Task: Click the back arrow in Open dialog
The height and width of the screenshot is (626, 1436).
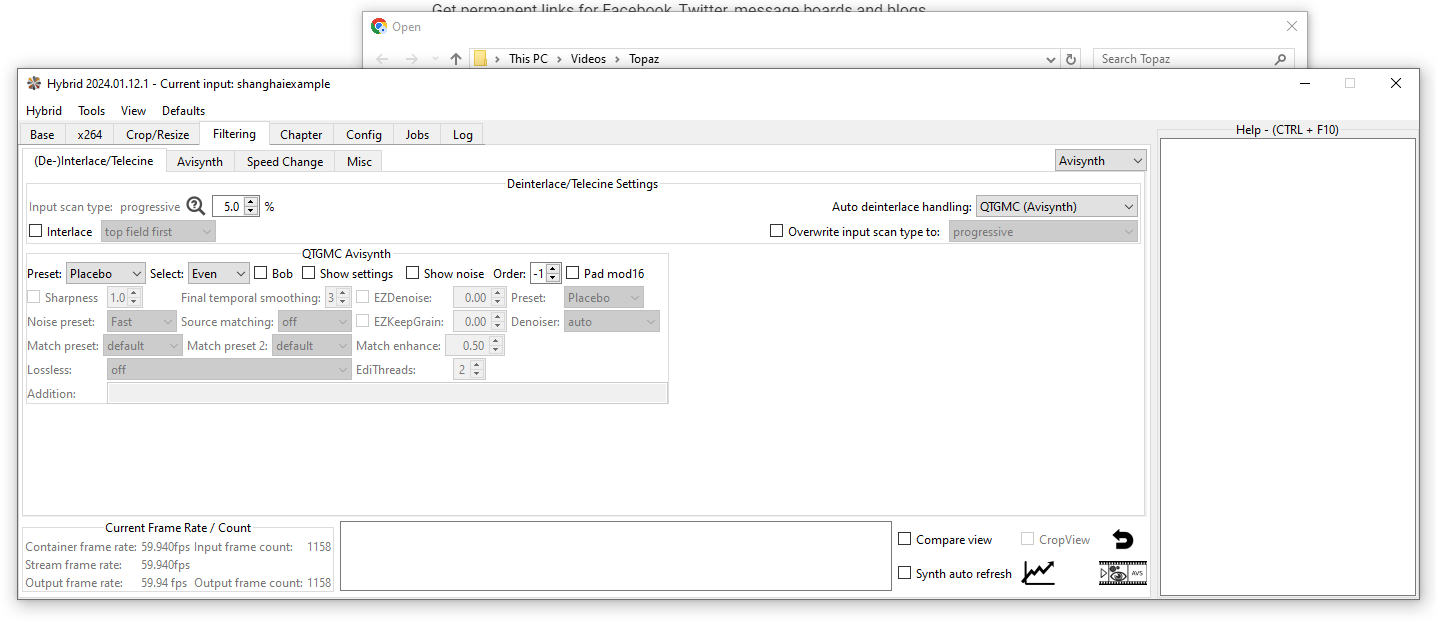Action: coord(382,59)
